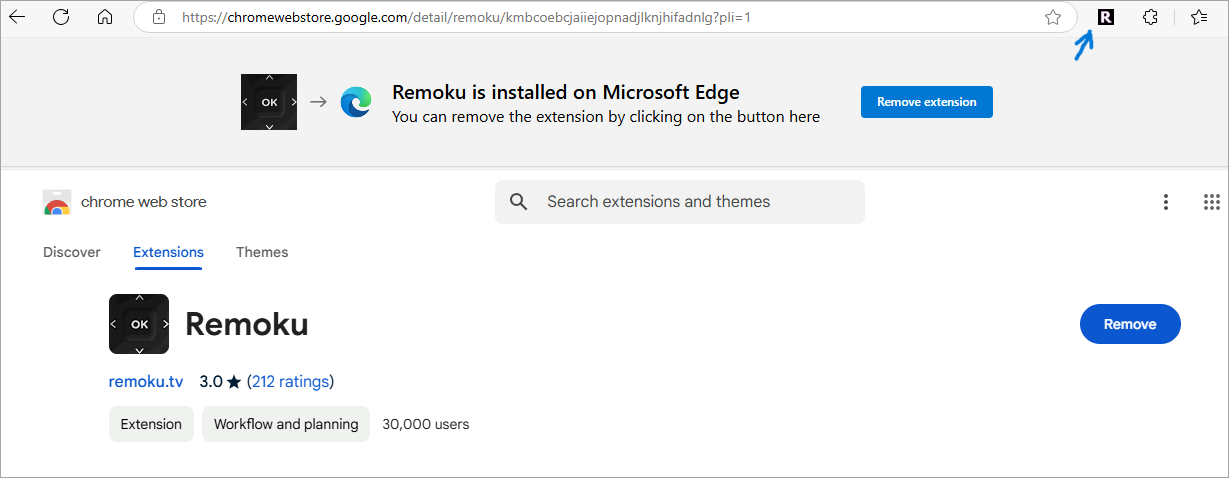
Task: Click the search magnifier icon
Action: (x=518, y=202)
